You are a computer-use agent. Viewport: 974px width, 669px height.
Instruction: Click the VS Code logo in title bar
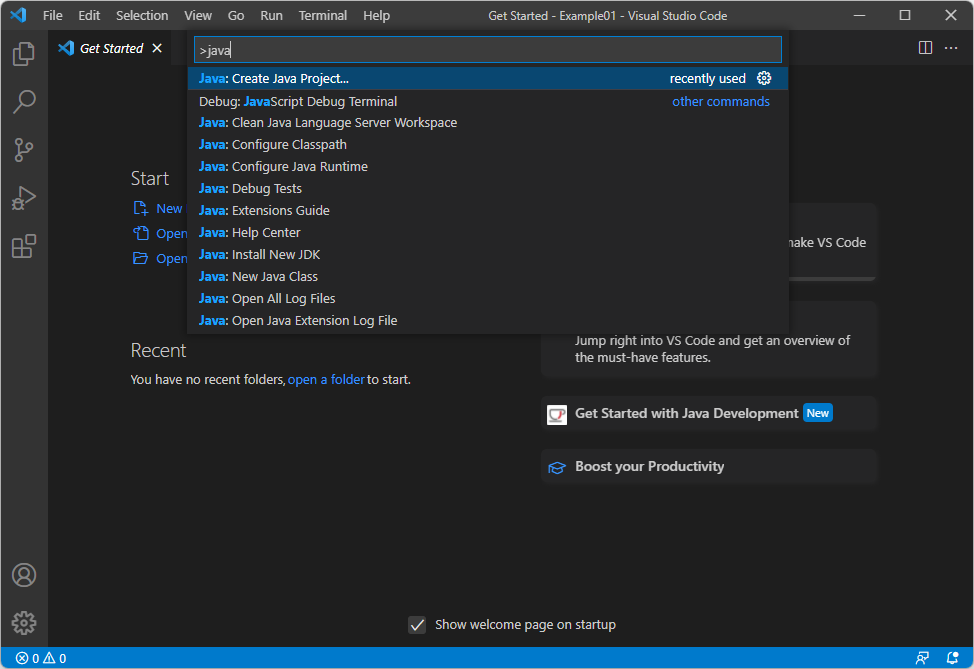pyautogui.click(x=19, y=15)
